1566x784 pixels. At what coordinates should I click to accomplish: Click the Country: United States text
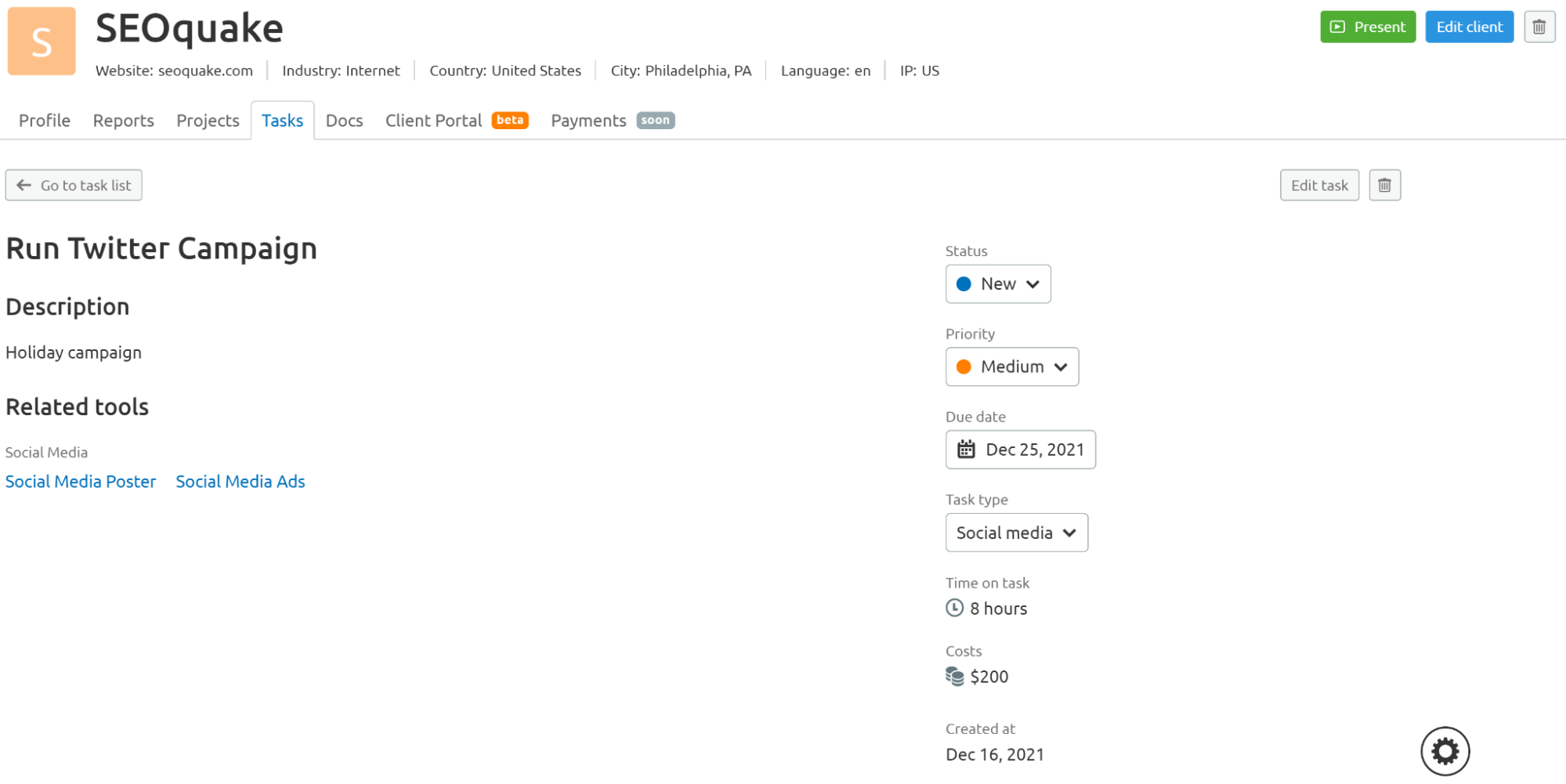[505, 70]
